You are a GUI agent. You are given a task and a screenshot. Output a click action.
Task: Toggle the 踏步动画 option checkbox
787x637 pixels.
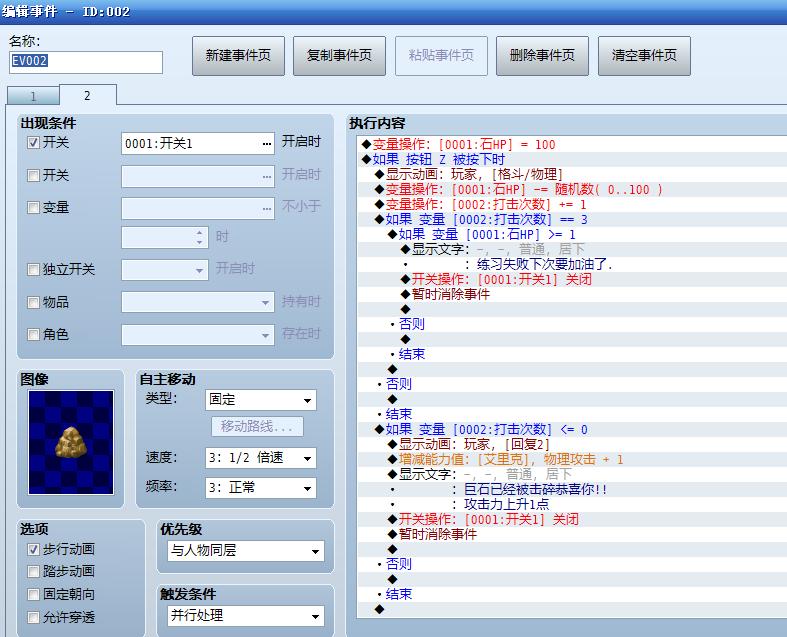[x=33, y=571]
